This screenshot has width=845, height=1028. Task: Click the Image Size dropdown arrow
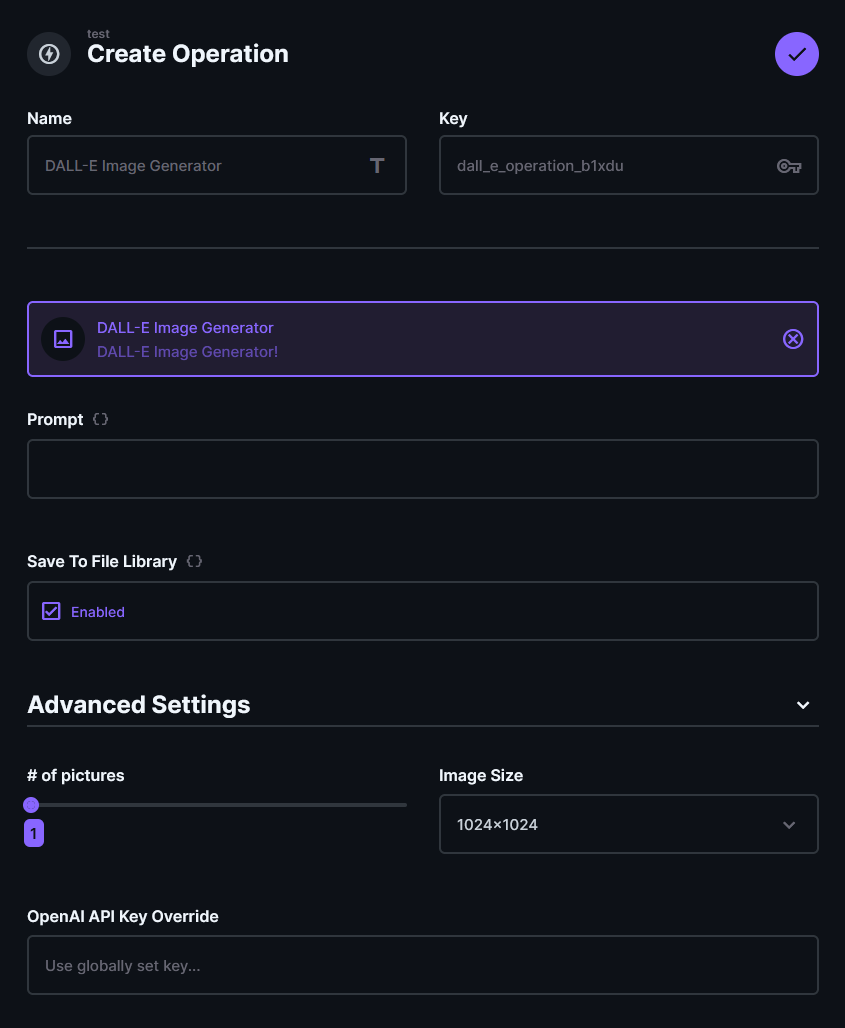tap(789, 825)
